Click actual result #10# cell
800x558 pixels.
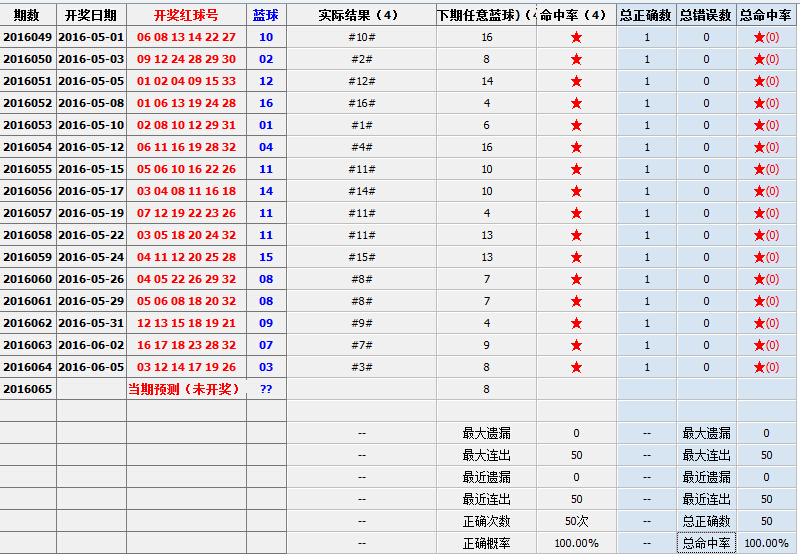[361, 37]
